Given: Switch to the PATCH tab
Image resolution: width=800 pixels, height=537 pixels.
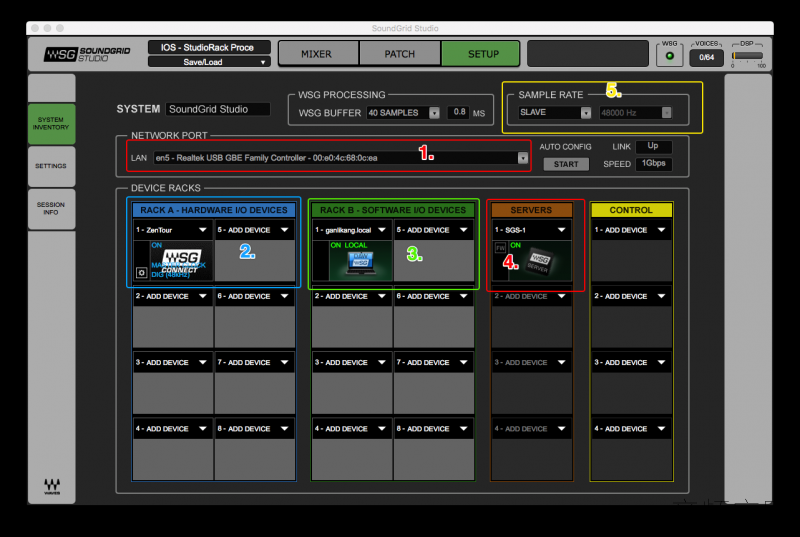Looking at the screenshot, I should pos(399,54).
